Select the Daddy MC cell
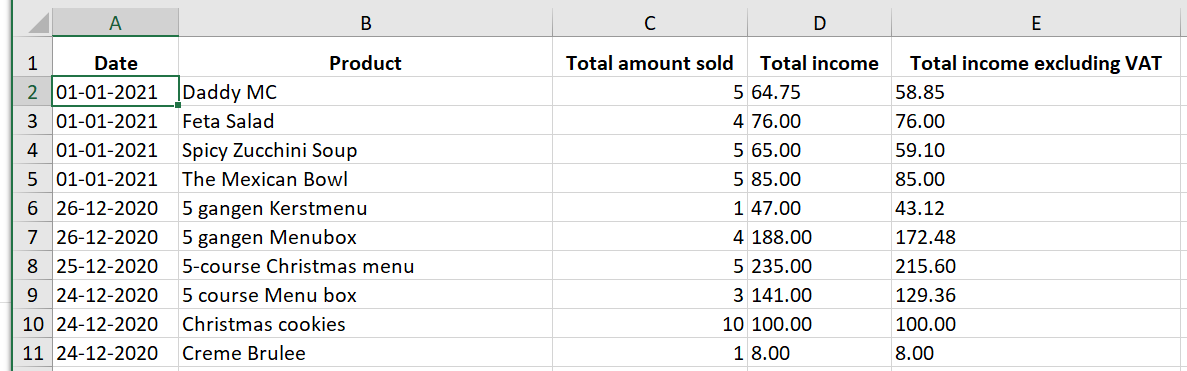Viewport: 1187px width, 371px height. pyautogui.click(x=366, y=92)
